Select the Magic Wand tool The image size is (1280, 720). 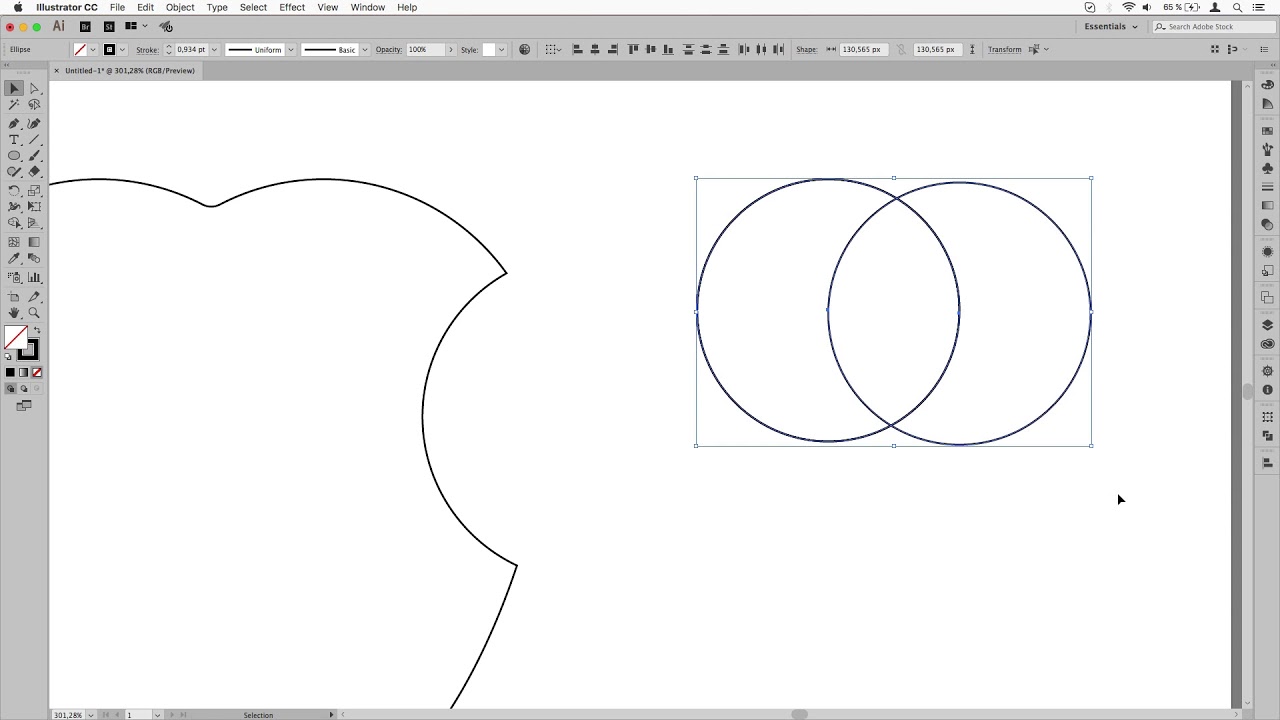point(14,105)
